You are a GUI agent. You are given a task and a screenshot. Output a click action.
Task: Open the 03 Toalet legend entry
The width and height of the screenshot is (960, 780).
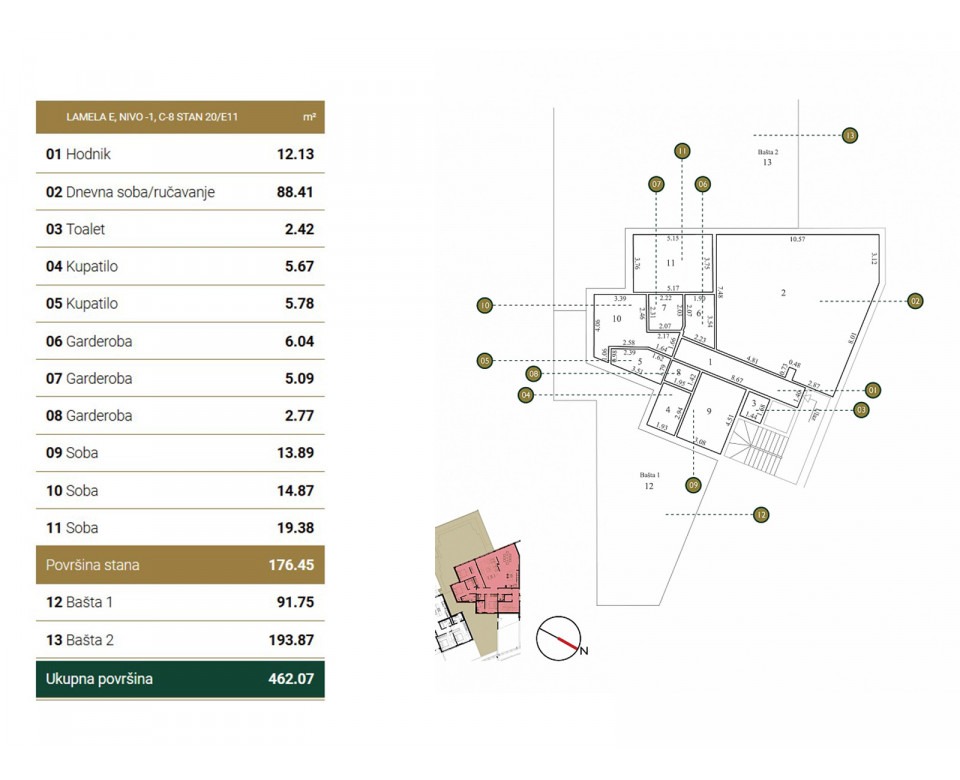180,229
